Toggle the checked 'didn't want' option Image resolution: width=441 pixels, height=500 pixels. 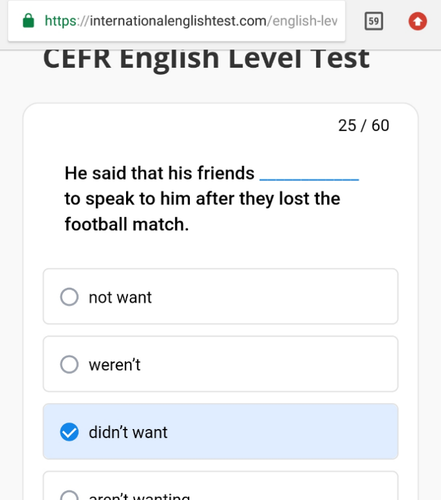[x=69, y=432]
